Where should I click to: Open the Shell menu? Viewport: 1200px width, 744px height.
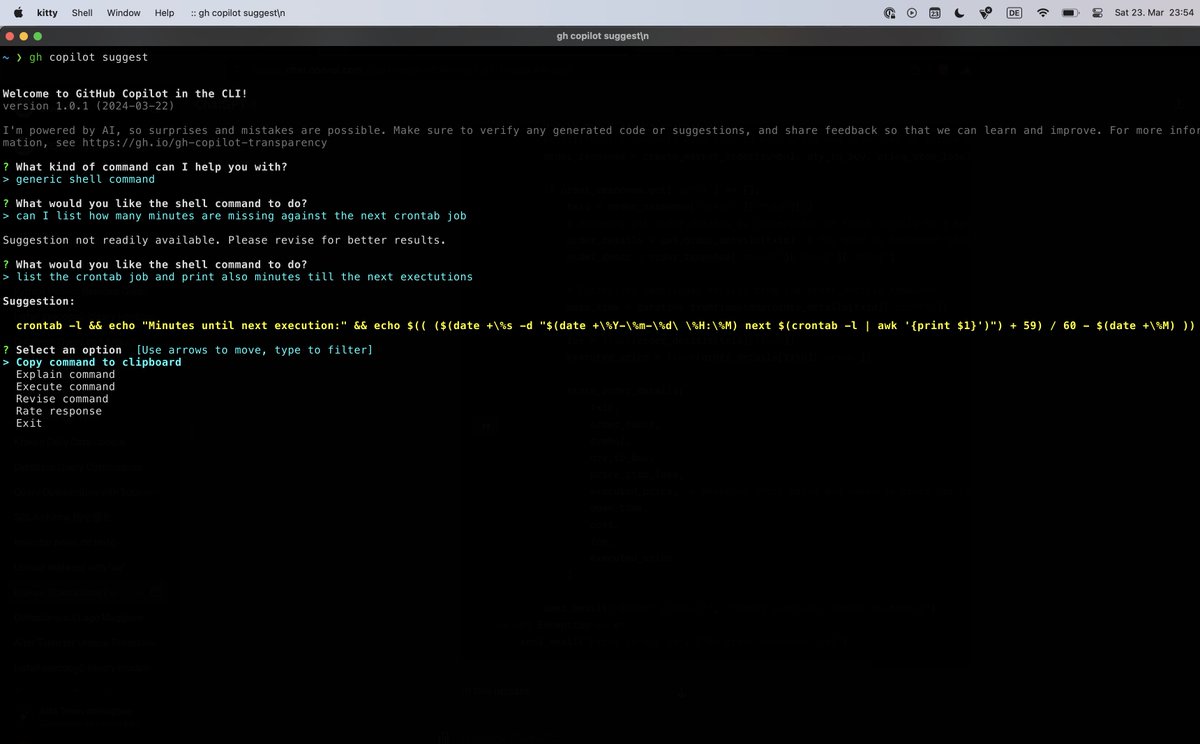[83, 13]
